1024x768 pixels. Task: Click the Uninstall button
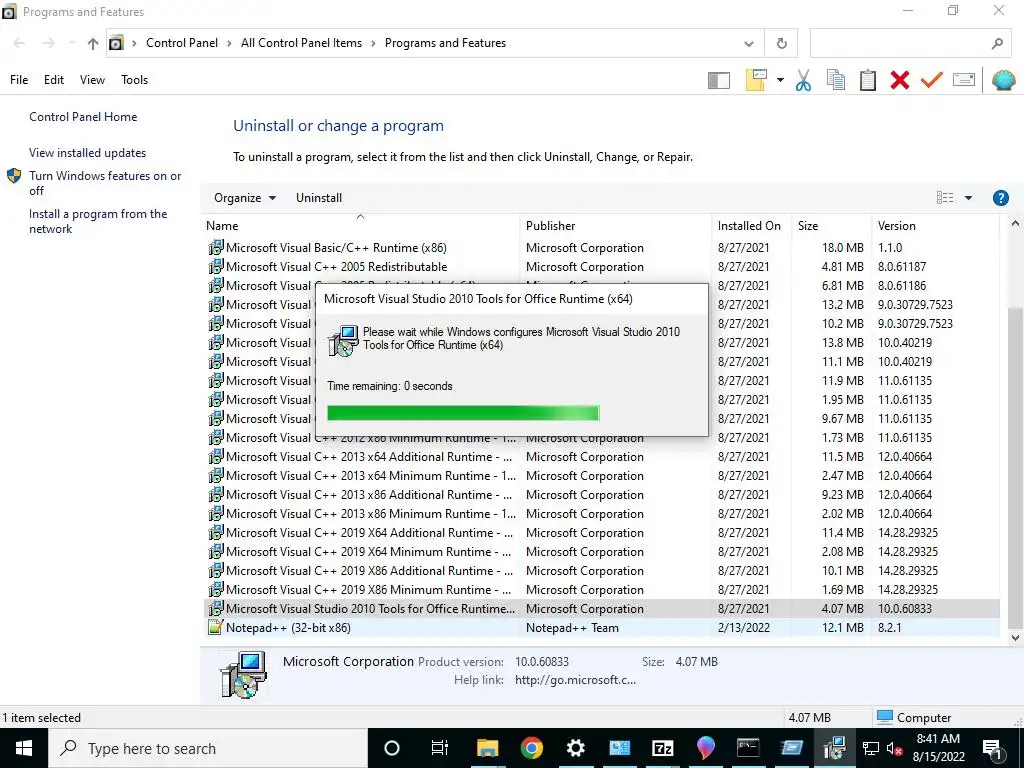click(x=319, y=198)
